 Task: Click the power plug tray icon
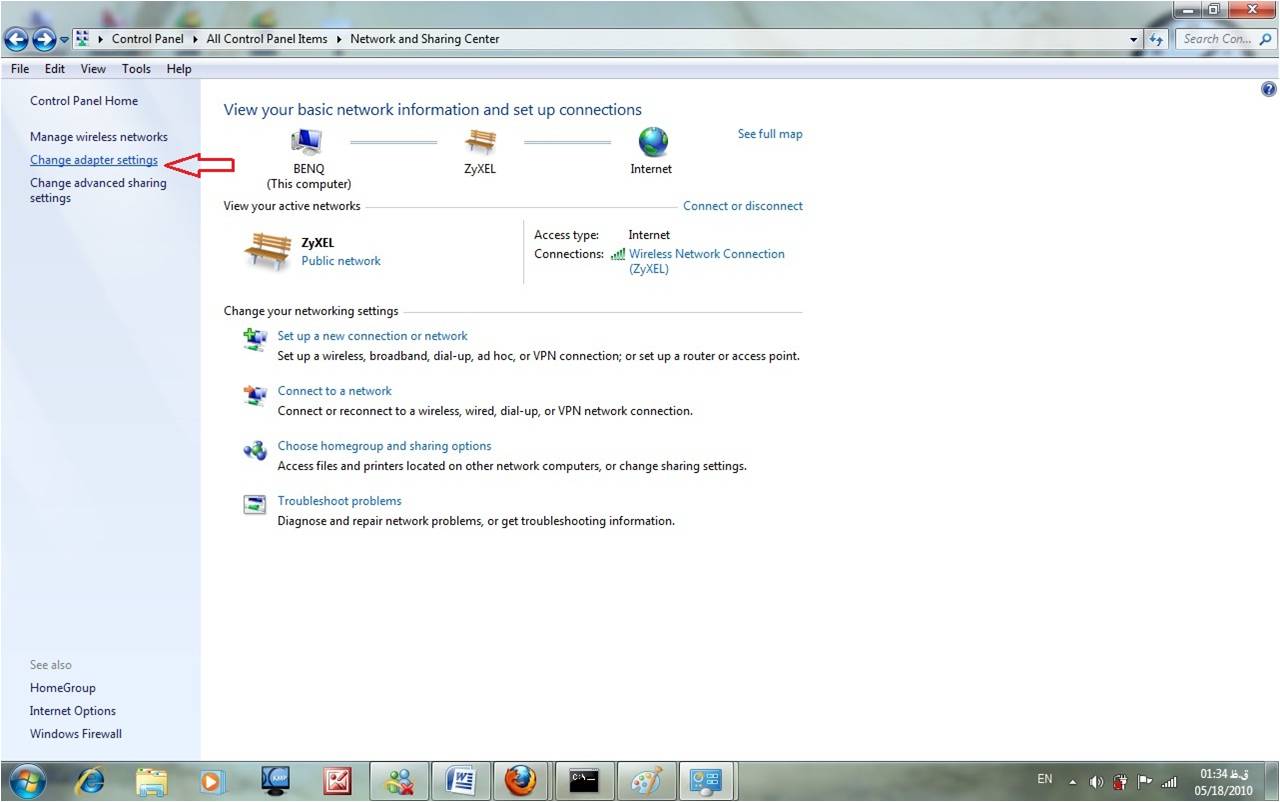pyautogui.click(x=1121, y=781)
